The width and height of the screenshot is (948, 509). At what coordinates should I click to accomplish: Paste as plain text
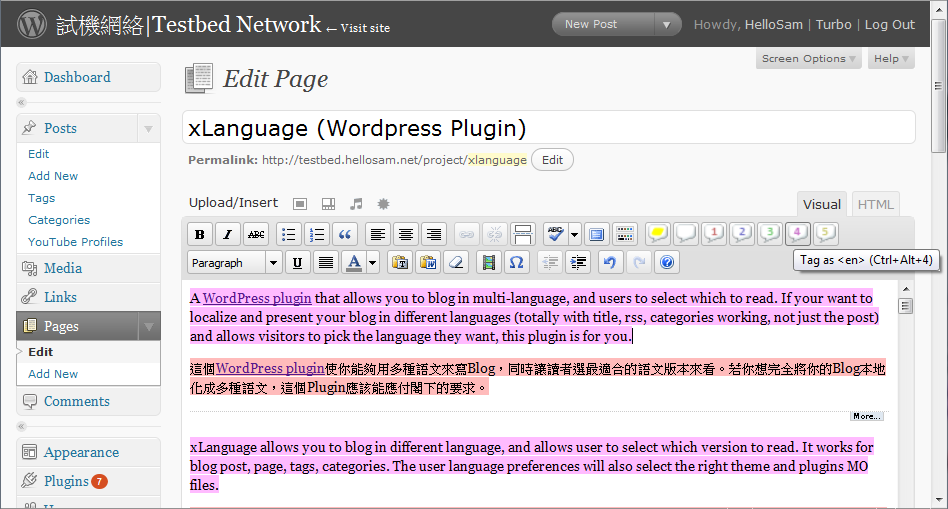[x=400, y=262]
